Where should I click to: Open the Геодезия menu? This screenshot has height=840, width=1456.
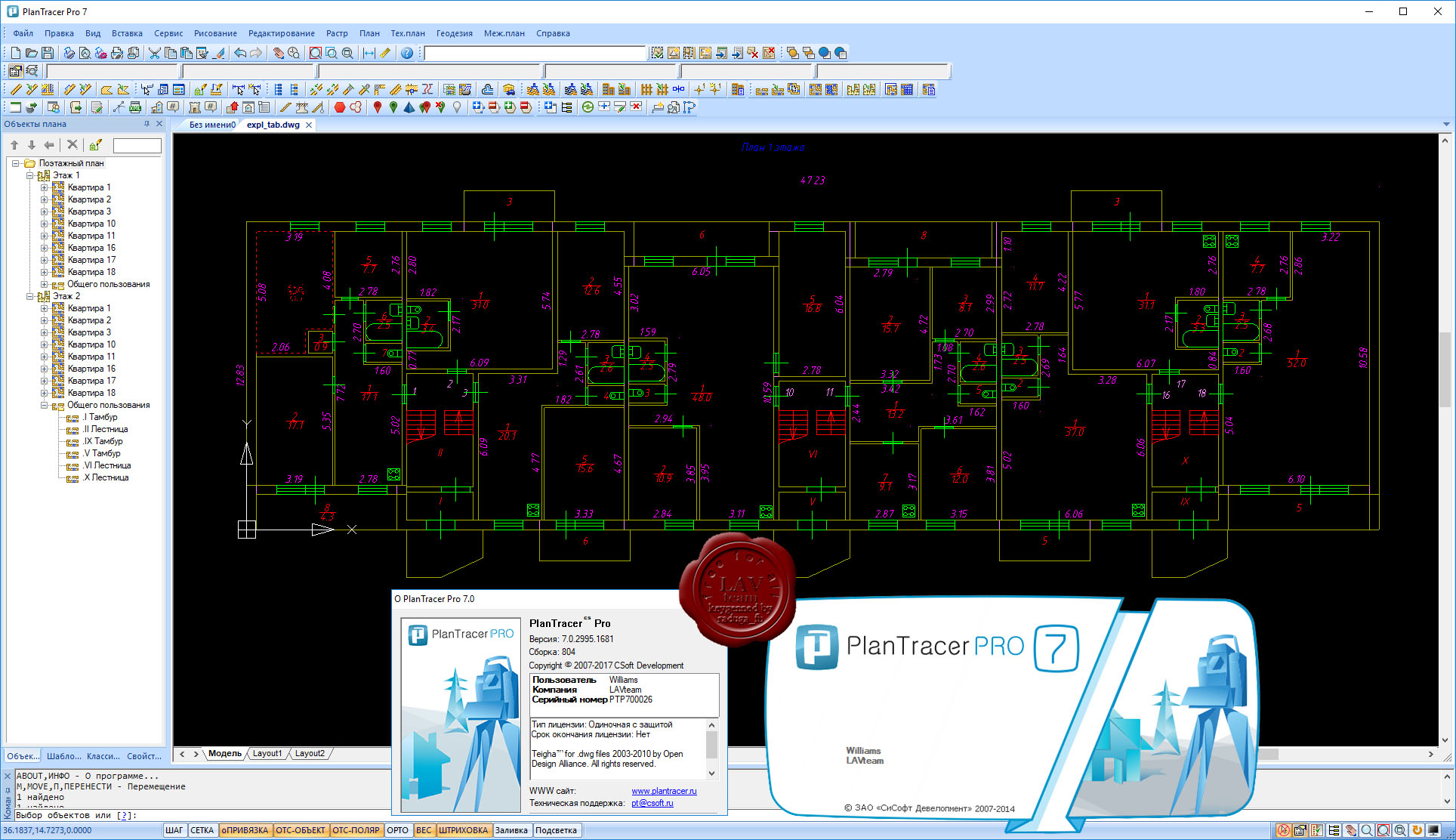(455, 33)
